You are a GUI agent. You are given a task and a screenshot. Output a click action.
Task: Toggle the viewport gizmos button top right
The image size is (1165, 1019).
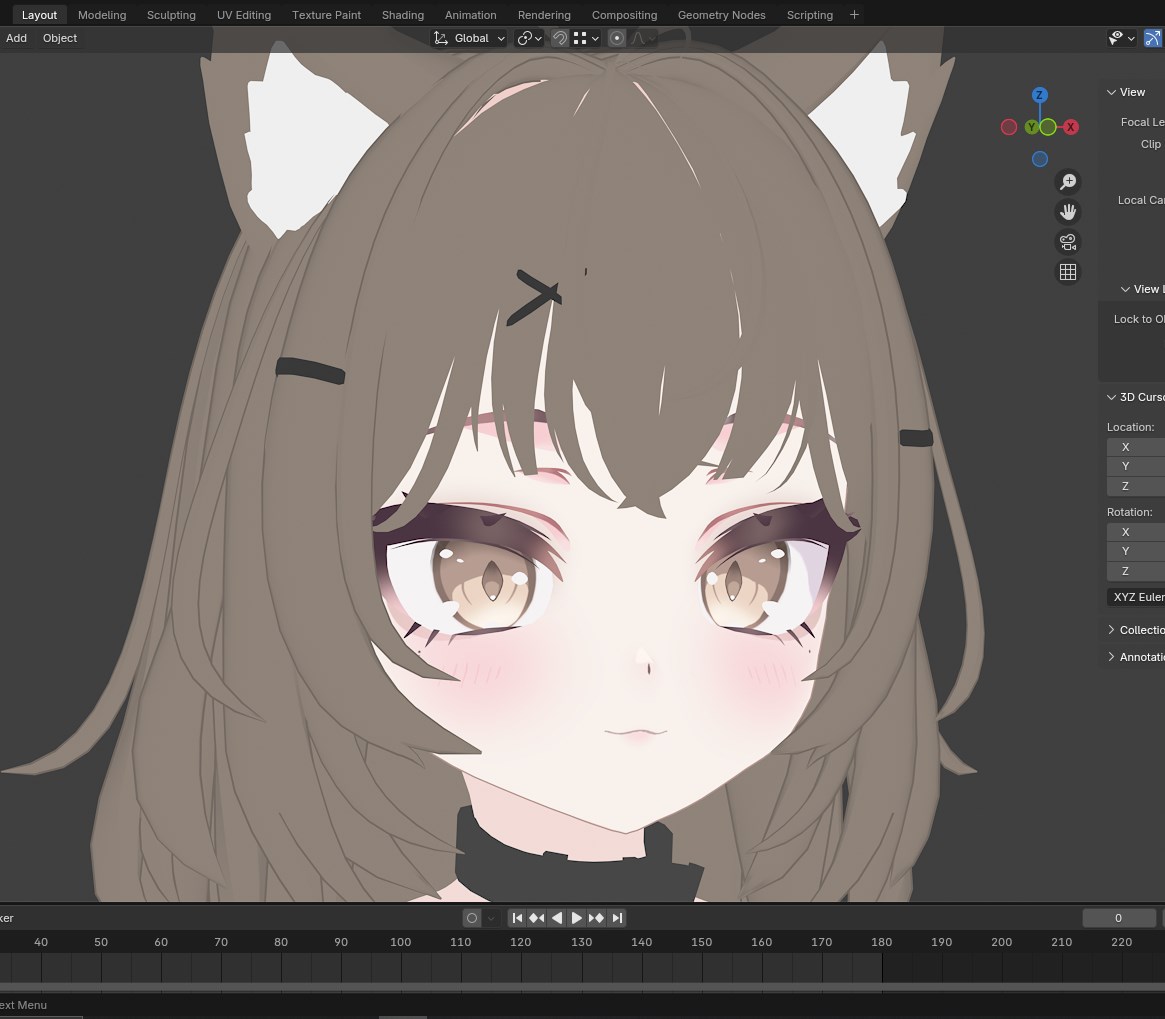pyautogui.click(x=1152, y=38)
